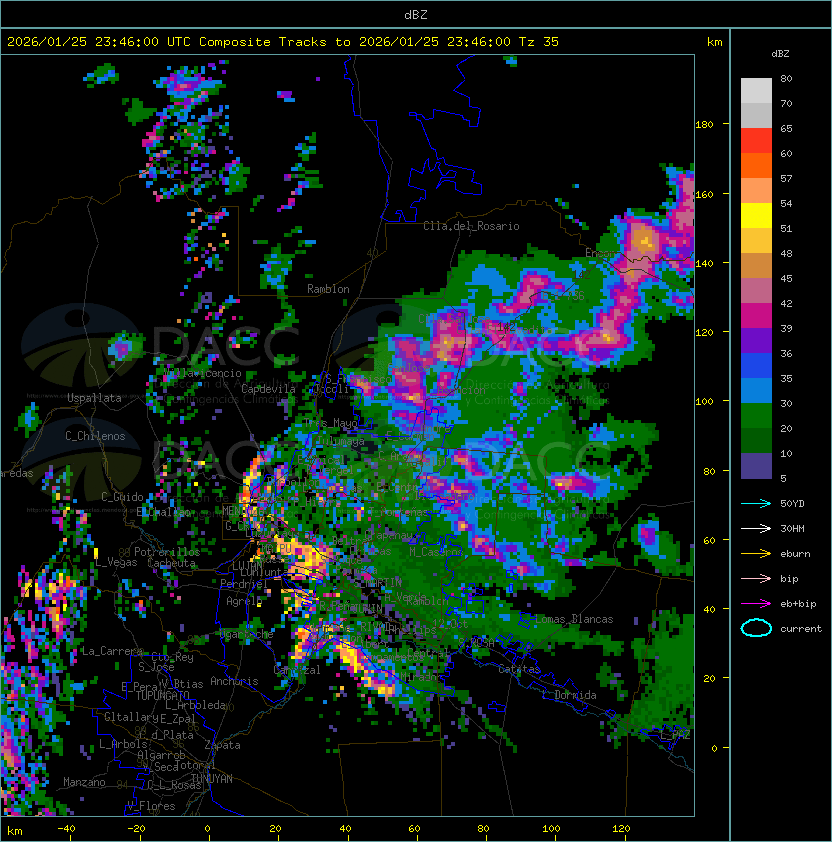Click the 'Capdevila' map label
The width and height of the screenshot is (832, 842).
click(269, 389)
